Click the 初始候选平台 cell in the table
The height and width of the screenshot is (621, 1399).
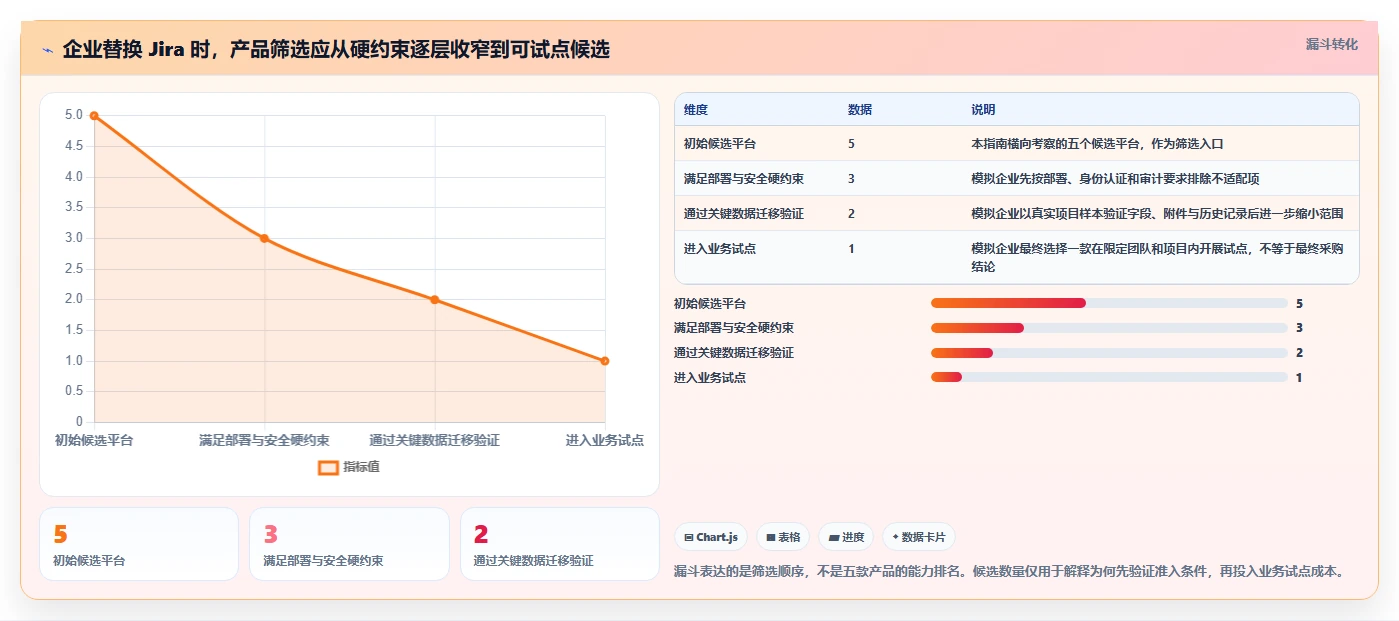coord(720,144)
